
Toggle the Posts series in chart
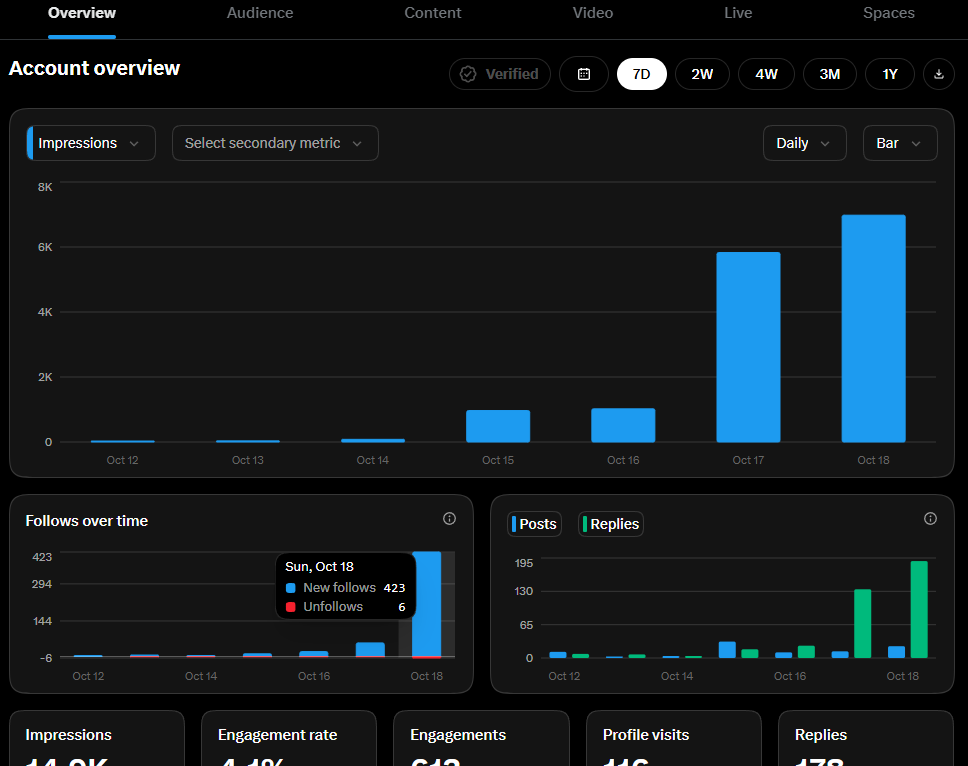tap(535, 524)
